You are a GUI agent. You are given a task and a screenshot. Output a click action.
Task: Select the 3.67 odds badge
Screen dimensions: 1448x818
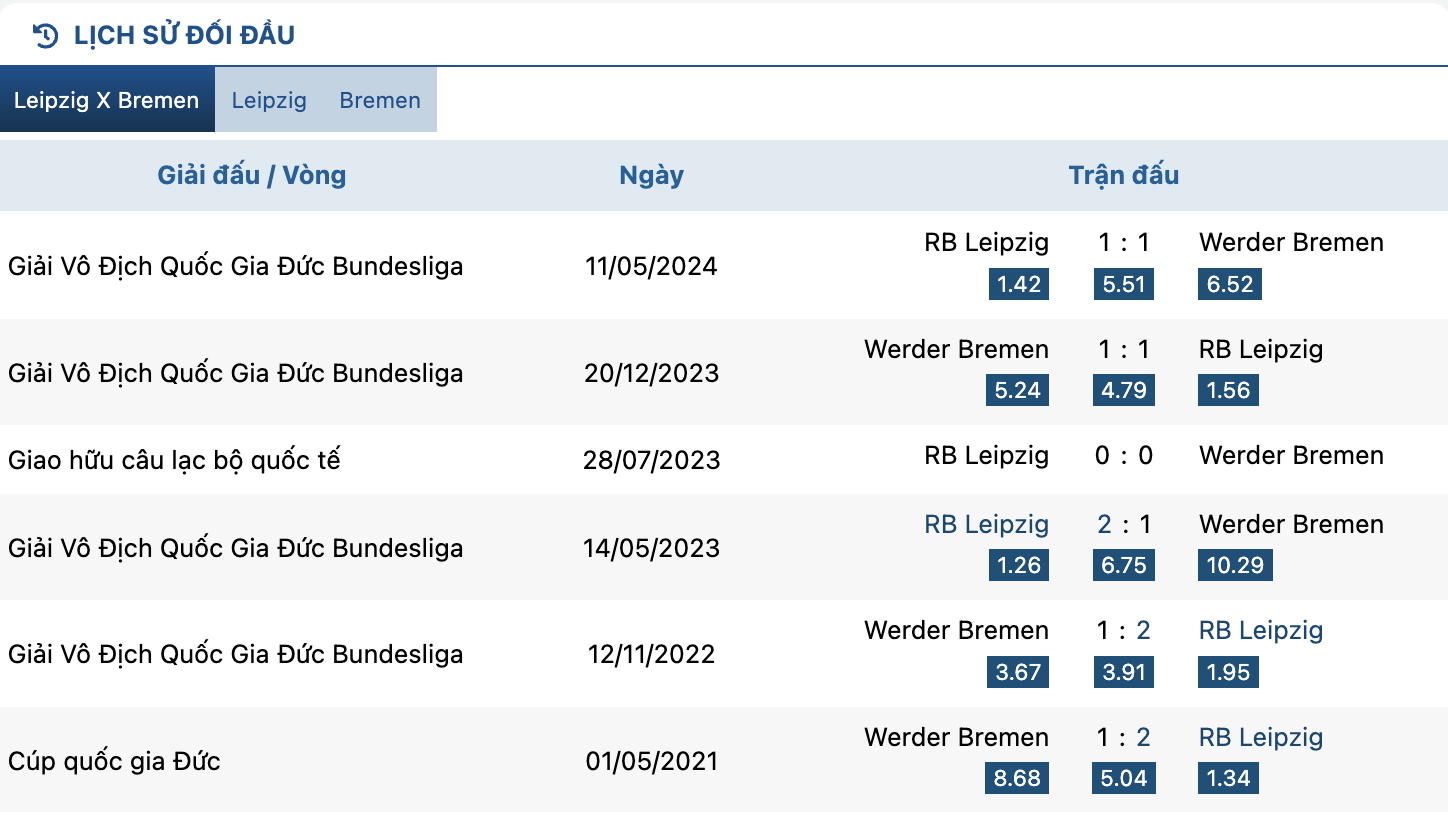coord(1018,672)
